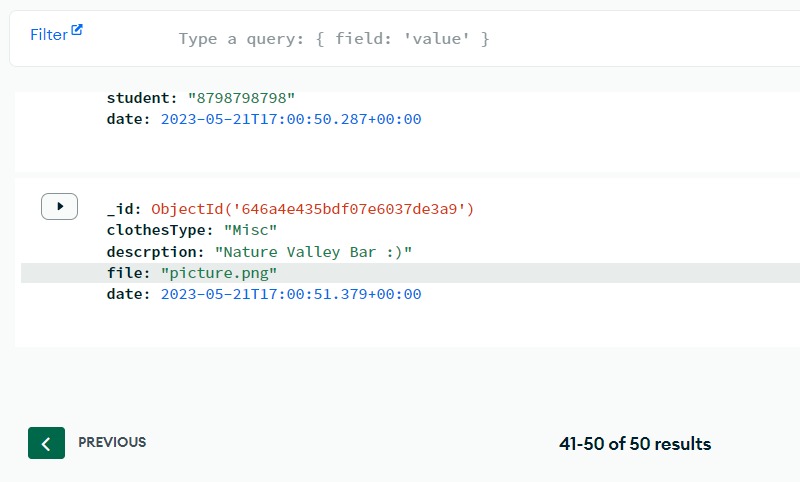Click the external link icon beside Filter

(x=77, y=30)
